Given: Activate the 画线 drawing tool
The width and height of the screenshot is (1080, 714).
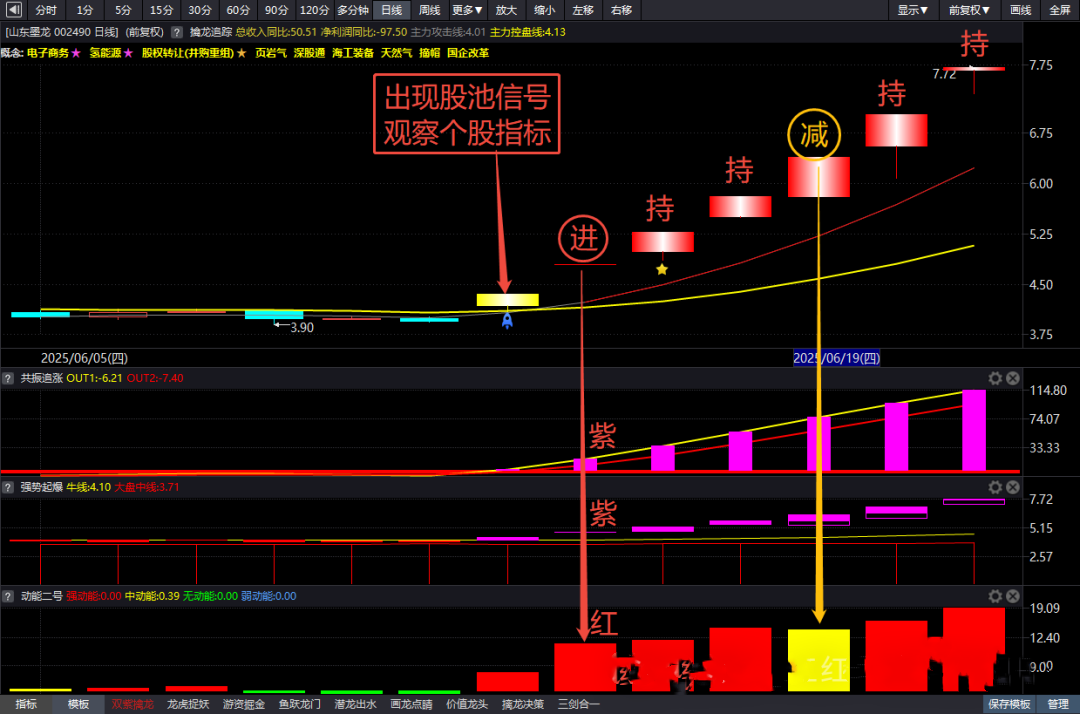Looking at the screenshot, I should [1020, 10].
